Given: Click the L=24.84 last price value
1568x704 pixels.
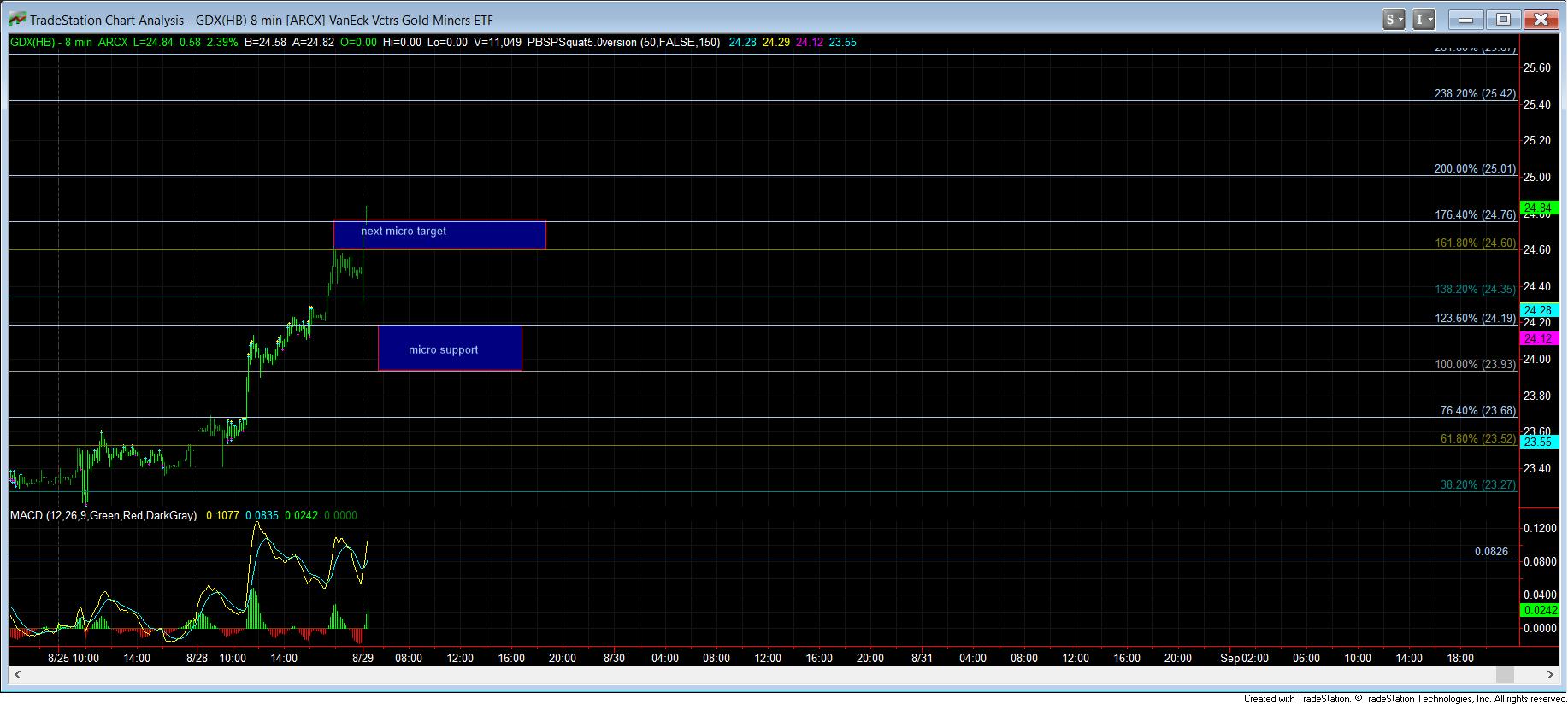Looking at the screenshot, I should pos(152,42).
